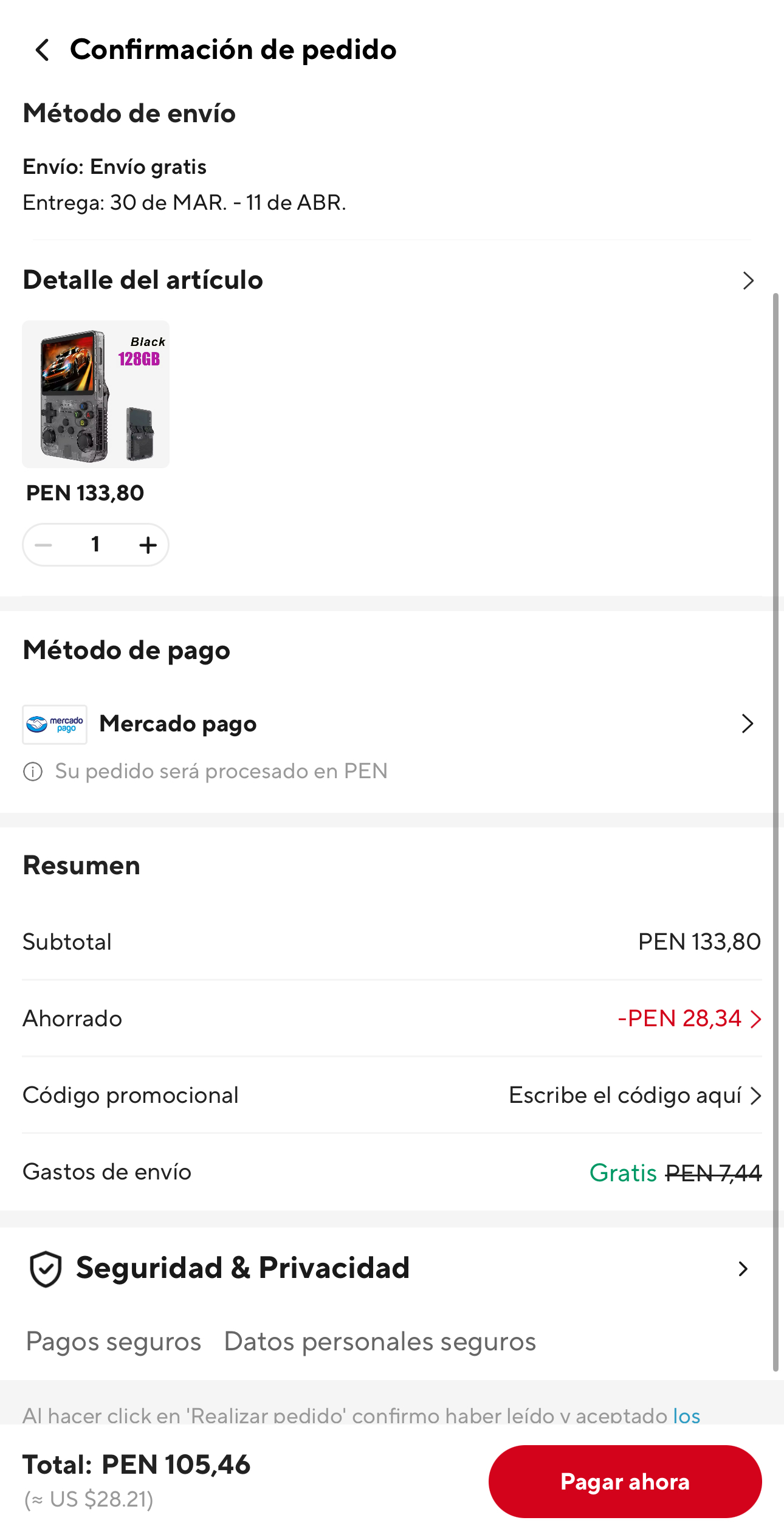Viewport: 784px width, 1540px height.
Task: Expand the Detalle del artículo section
Action: coord(748,281)
